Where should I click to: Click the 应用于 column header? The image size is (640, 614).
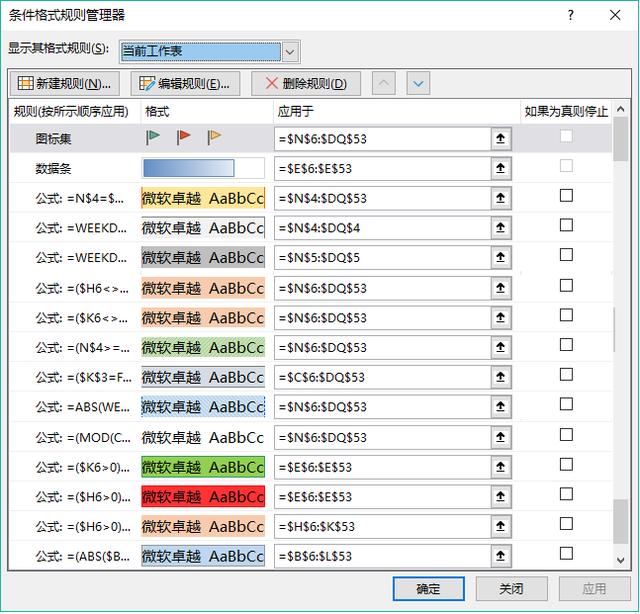click(x=396, y=111)
